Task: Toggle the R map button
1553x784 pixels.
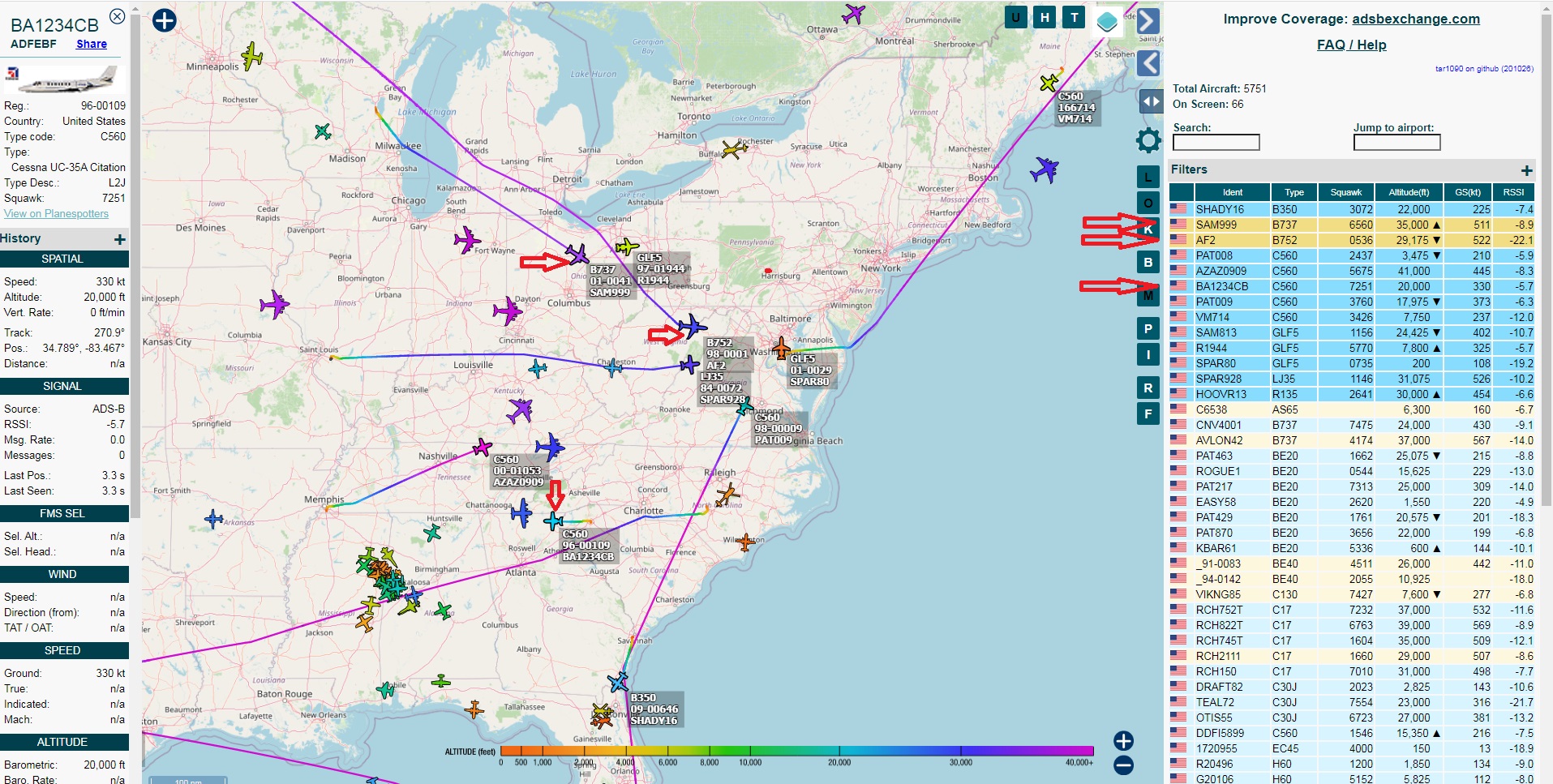Action: click(1148, 388)
